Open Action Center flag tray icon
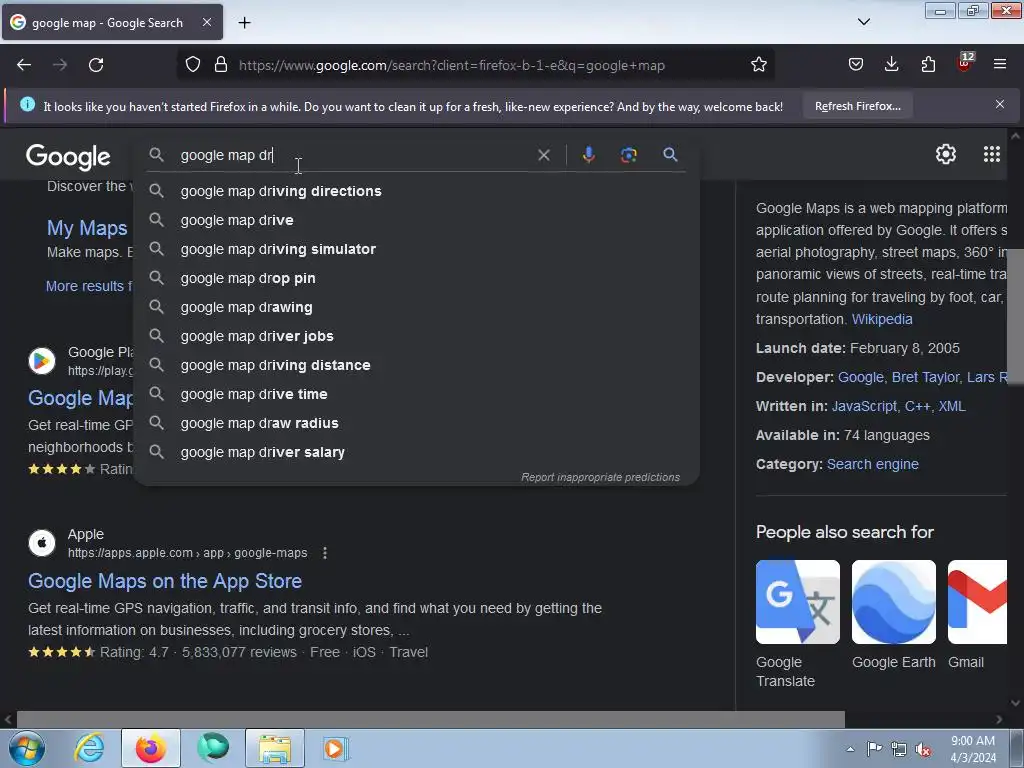 (x=874, y=749)
